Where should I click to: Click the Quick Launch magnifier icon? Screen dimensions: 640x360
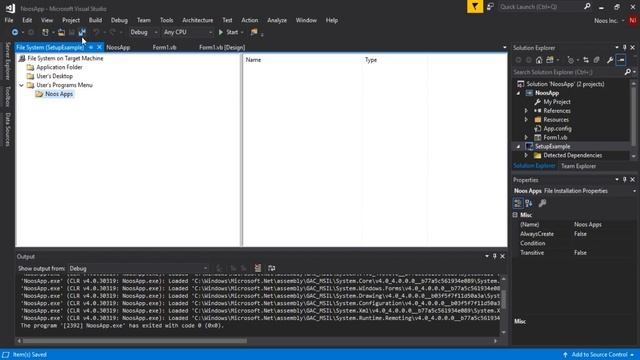click(x=587, y=7)
